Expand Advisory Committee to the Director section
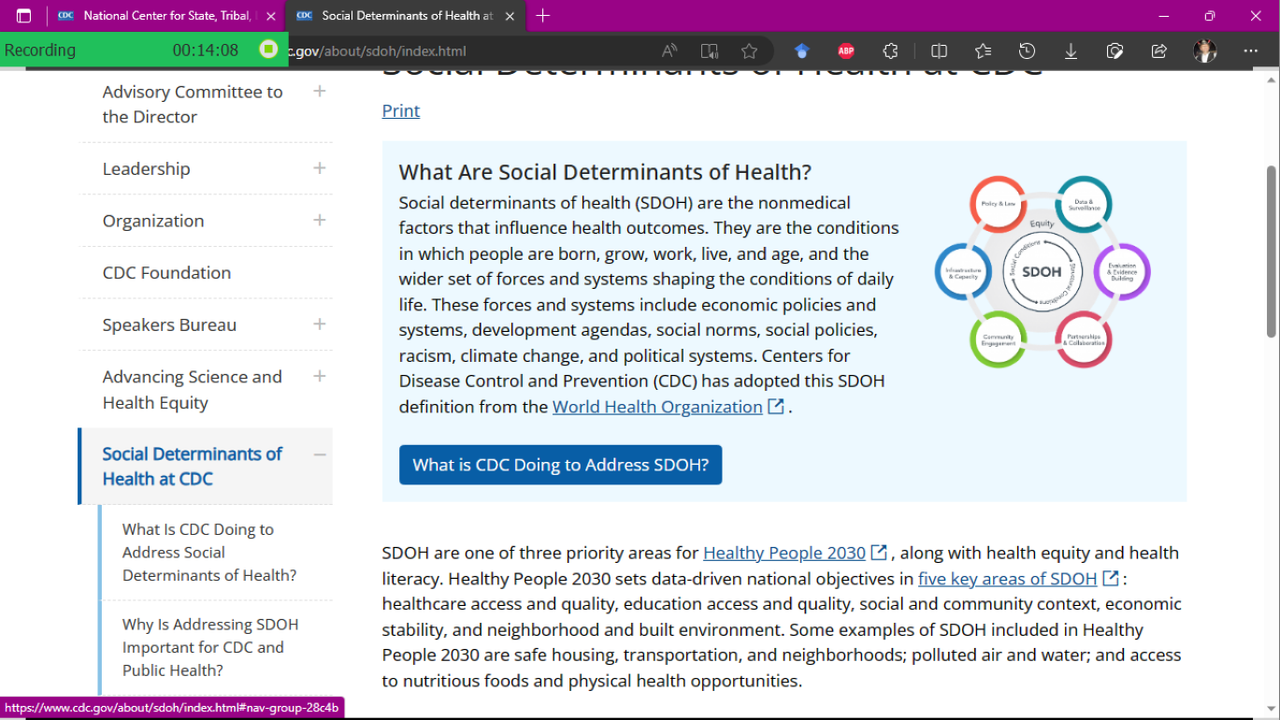This screenshot has height=720, width=1280. (x=319, y=91)
